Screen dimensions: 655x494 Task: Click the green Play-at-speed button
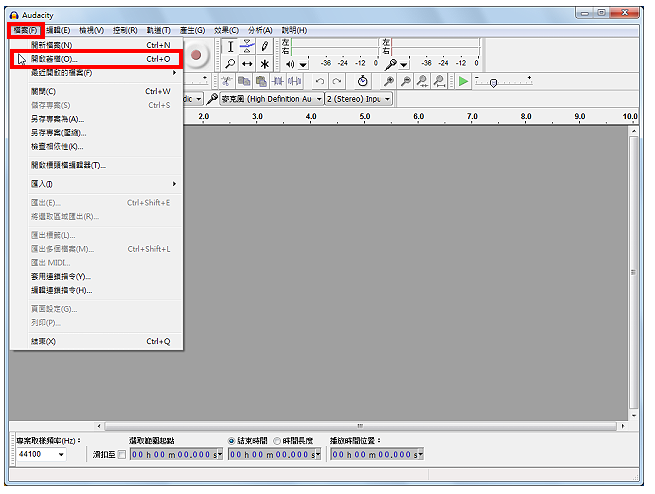point(463,81)
